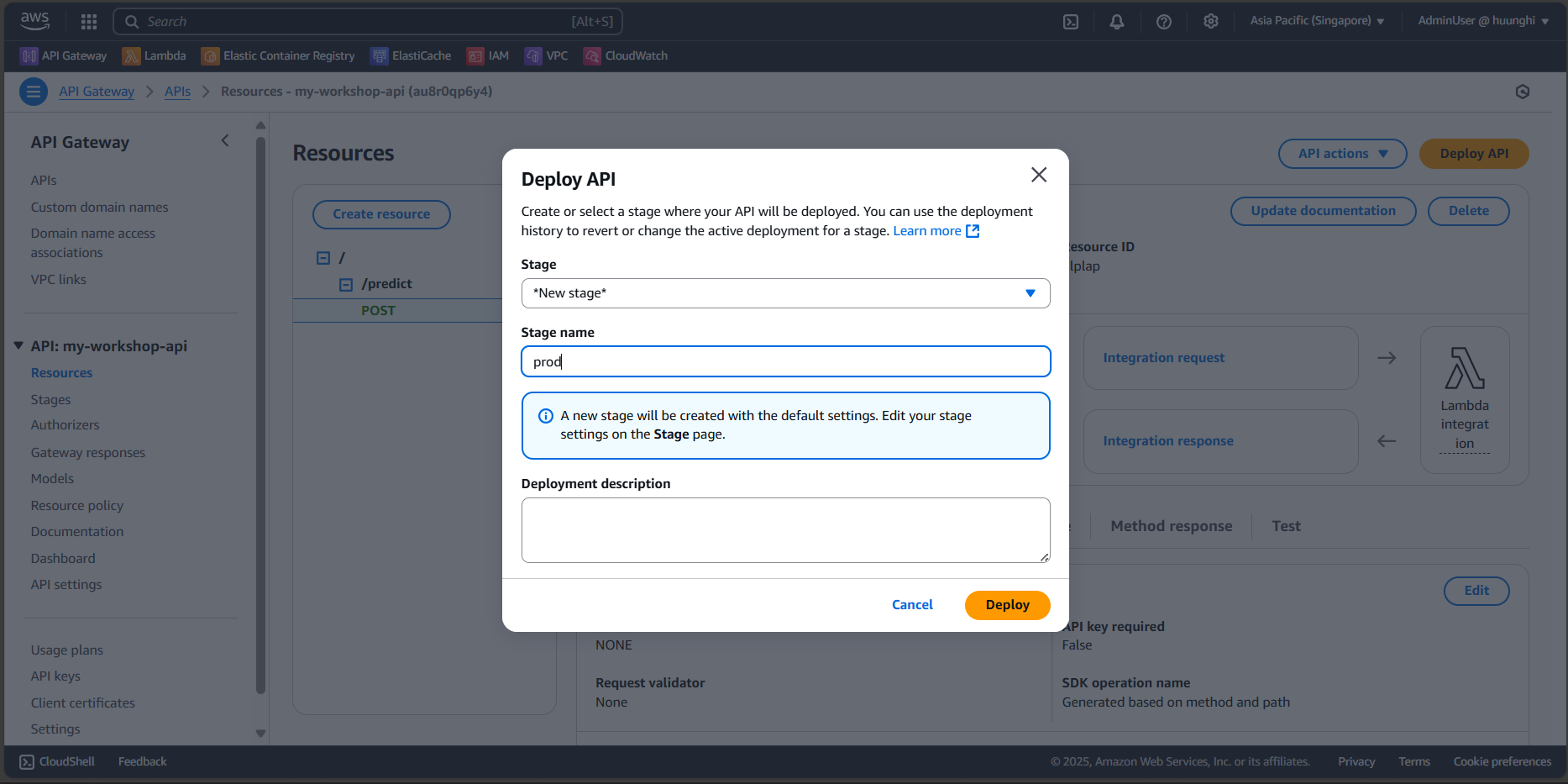Select the POST method in resource tree
This screenshot has width=1568, height=784.
[378, 311]
